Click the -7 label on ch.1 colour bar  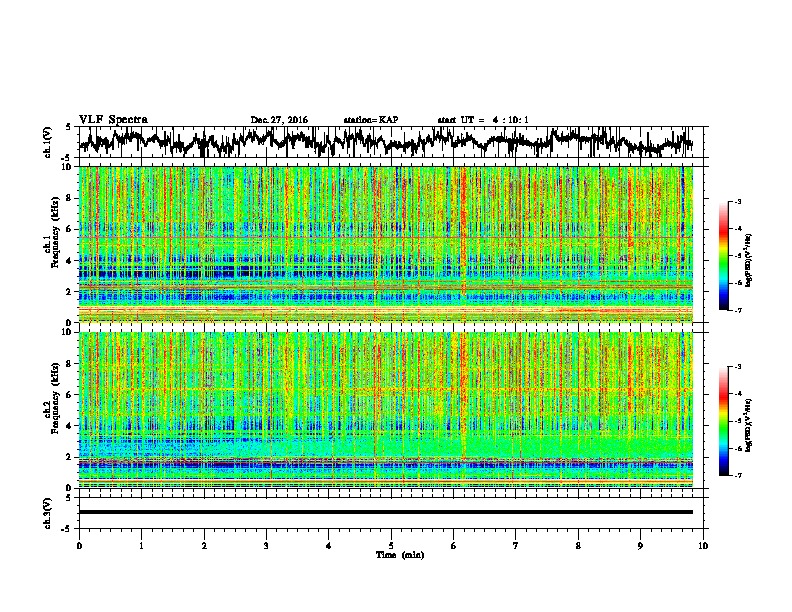click(x=738, y=310)
